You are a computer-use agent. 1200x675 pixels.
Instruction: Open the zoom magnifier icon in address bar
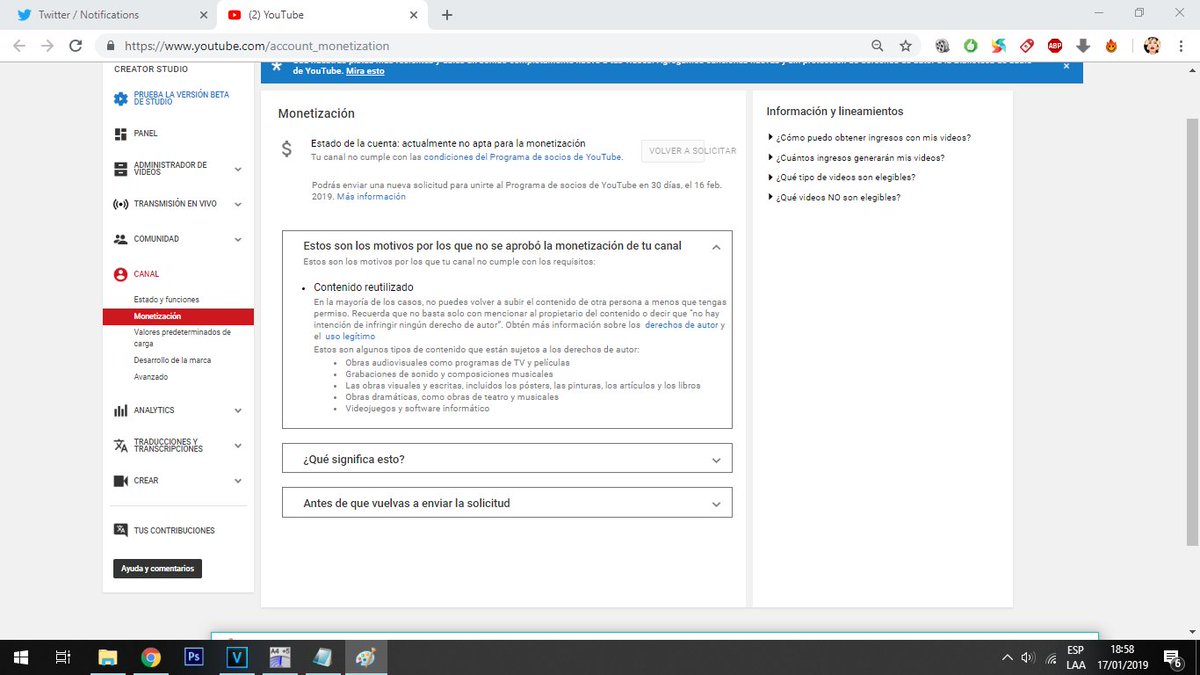[x=877, y=45]
